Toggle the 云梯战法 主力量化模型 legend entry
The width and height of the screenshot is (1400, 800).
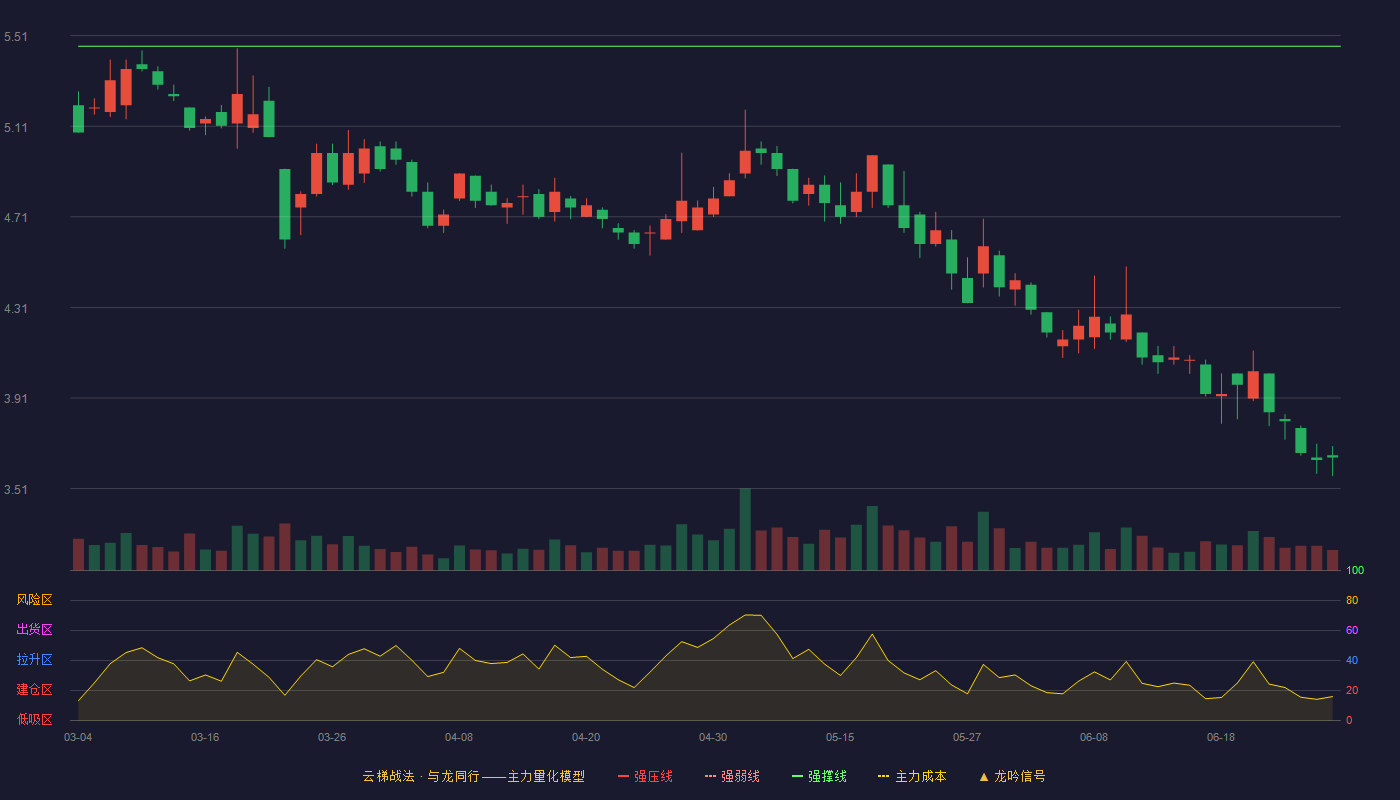pyautogui.click(x=473, y=776)
